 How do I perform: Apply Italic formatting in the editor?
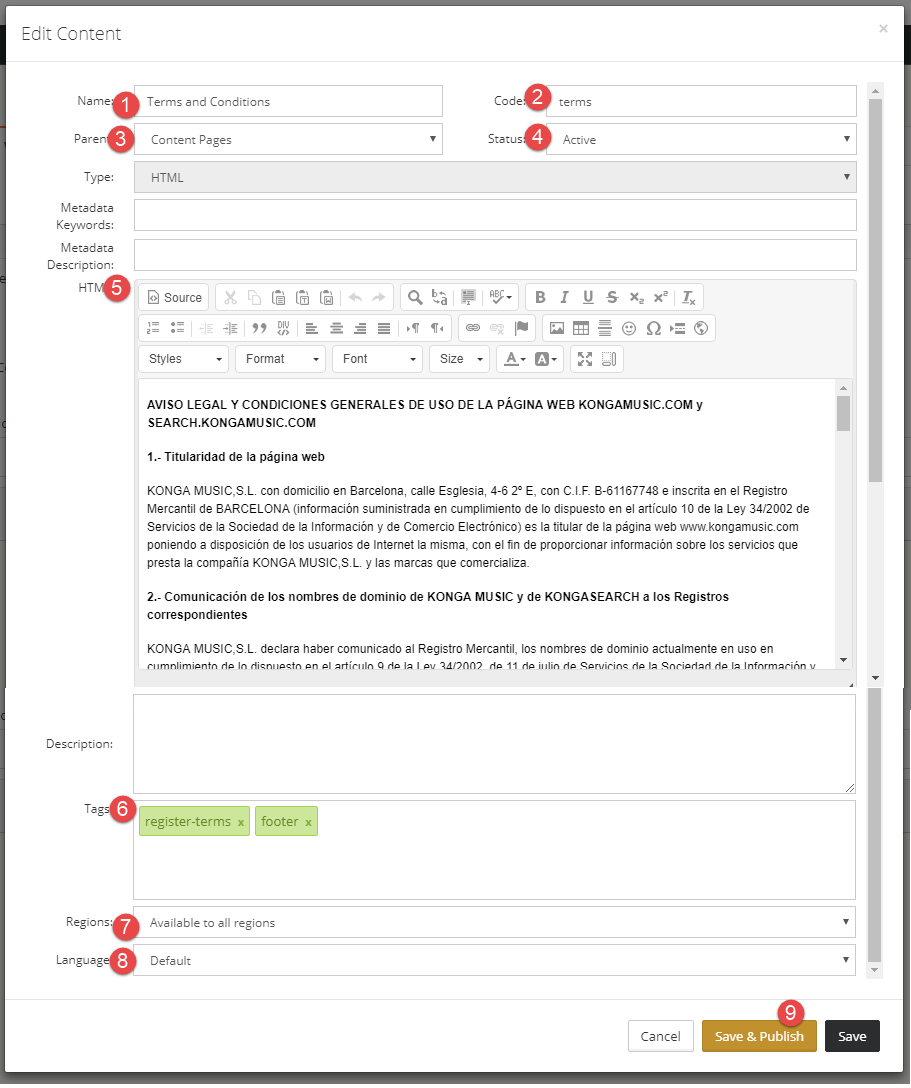pos(564,298)
